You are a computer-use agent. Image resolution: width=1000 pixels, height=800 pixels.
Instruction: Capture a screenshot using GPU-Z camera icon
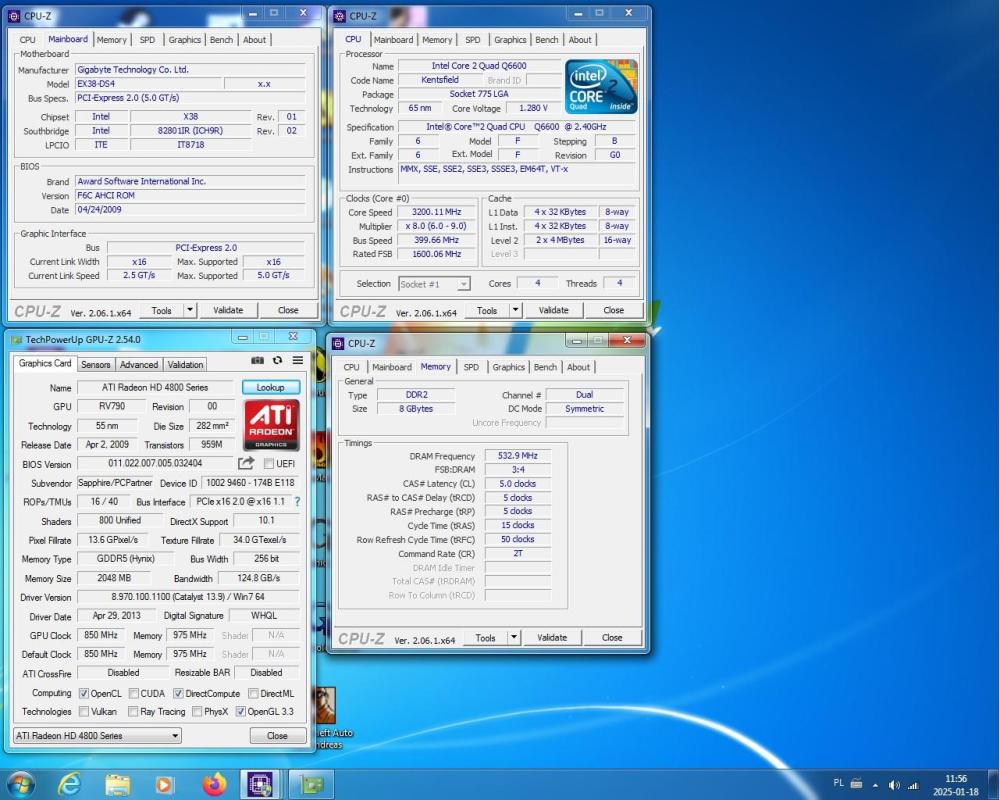point(257,361)
